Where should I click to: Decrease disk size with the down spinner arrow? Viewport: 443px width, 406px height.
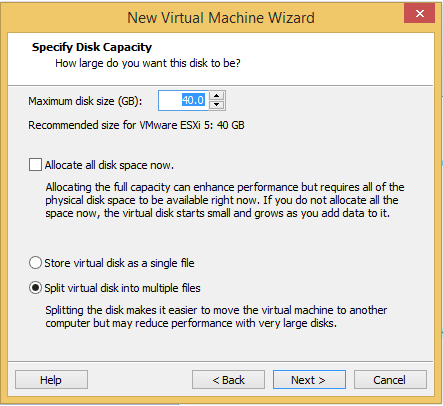pos(217,105)
